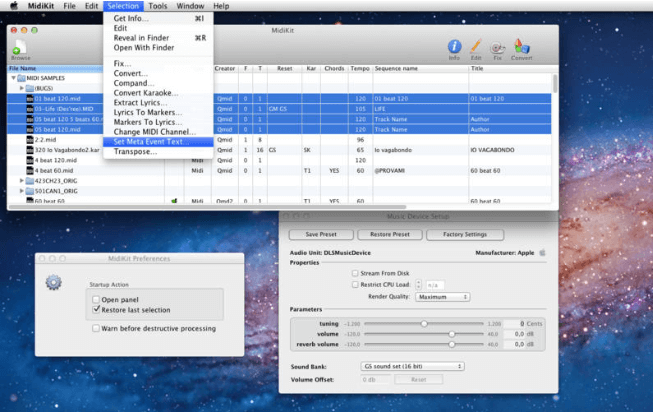The height and width of the screenshot is (413, 653).
Task: Choose Change MIDI Channel menu item
Action: [158, 132]
